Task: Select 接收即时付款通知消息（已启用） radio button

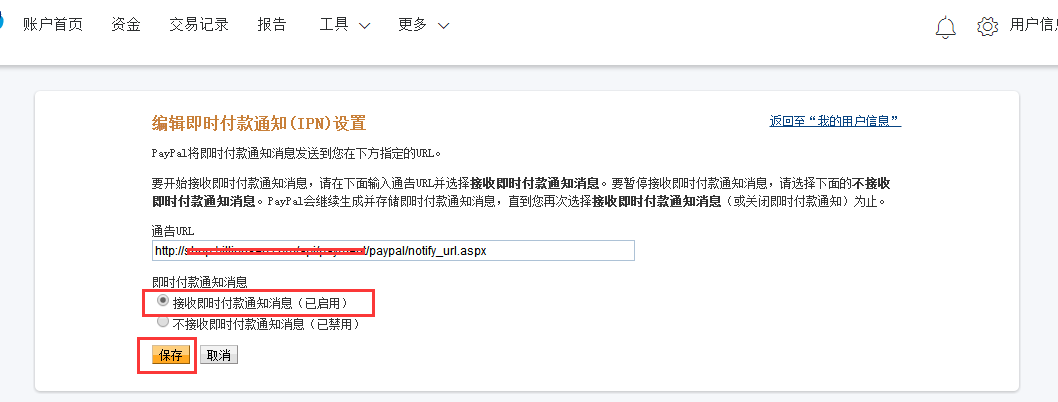Action: [x=163, y=302]
